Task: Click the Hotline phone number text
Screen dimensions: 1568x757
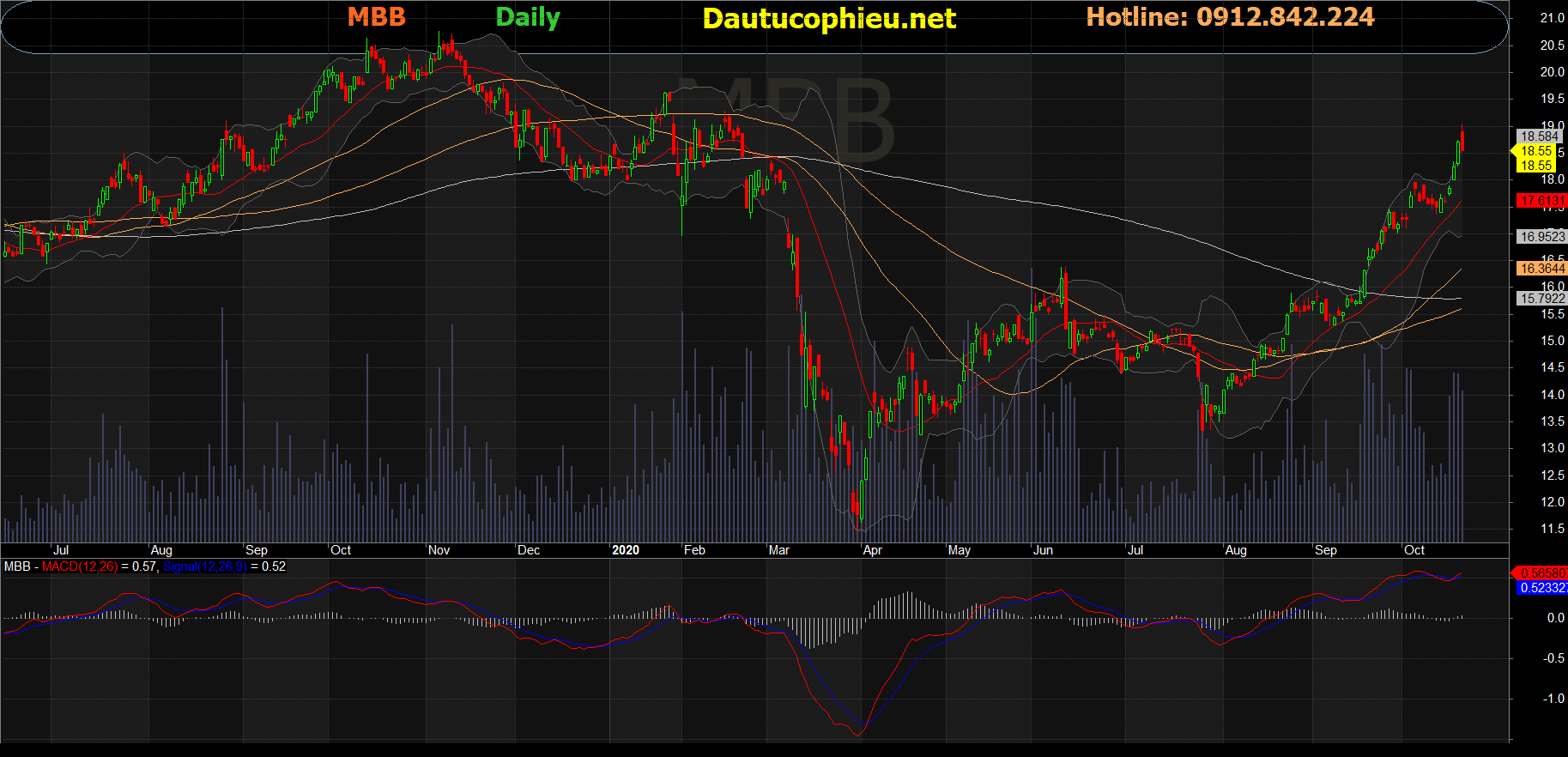Action: tap(1230, 17)
